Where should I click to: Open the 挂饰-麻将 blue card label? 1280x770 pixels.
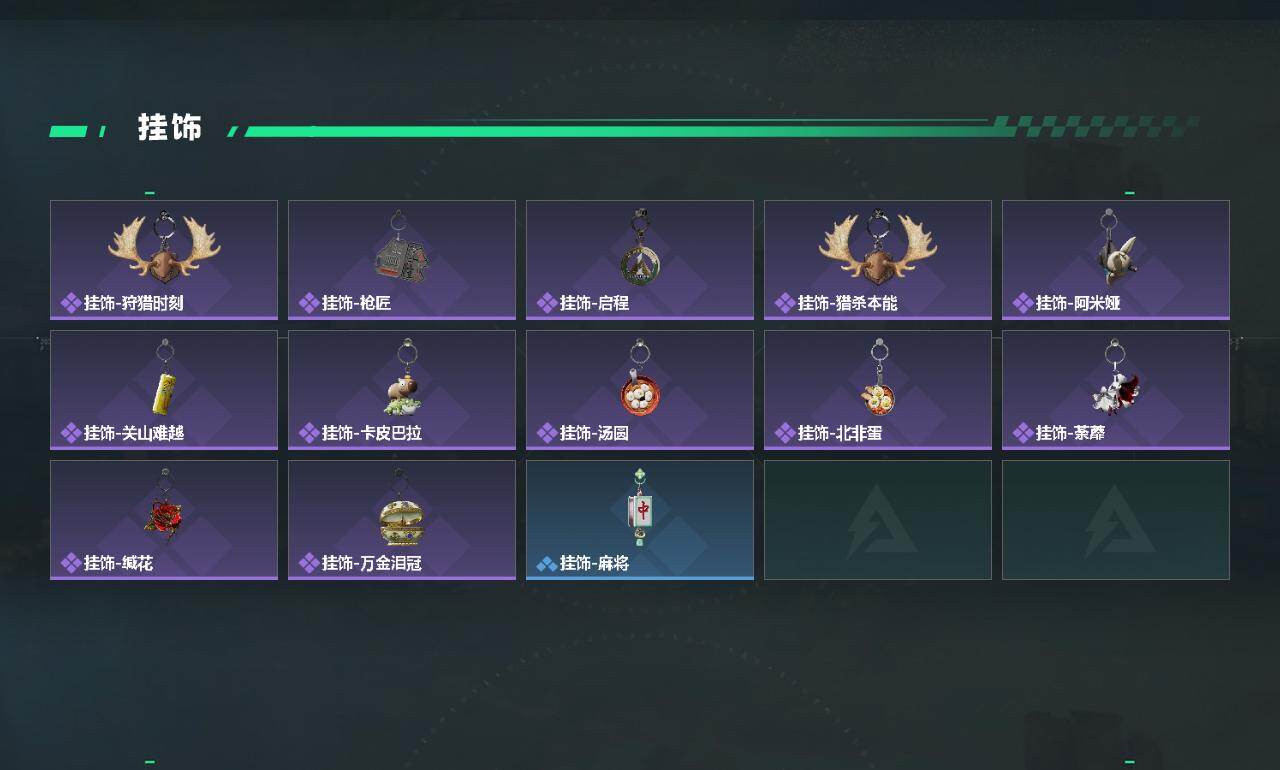(x=640, y=520)
